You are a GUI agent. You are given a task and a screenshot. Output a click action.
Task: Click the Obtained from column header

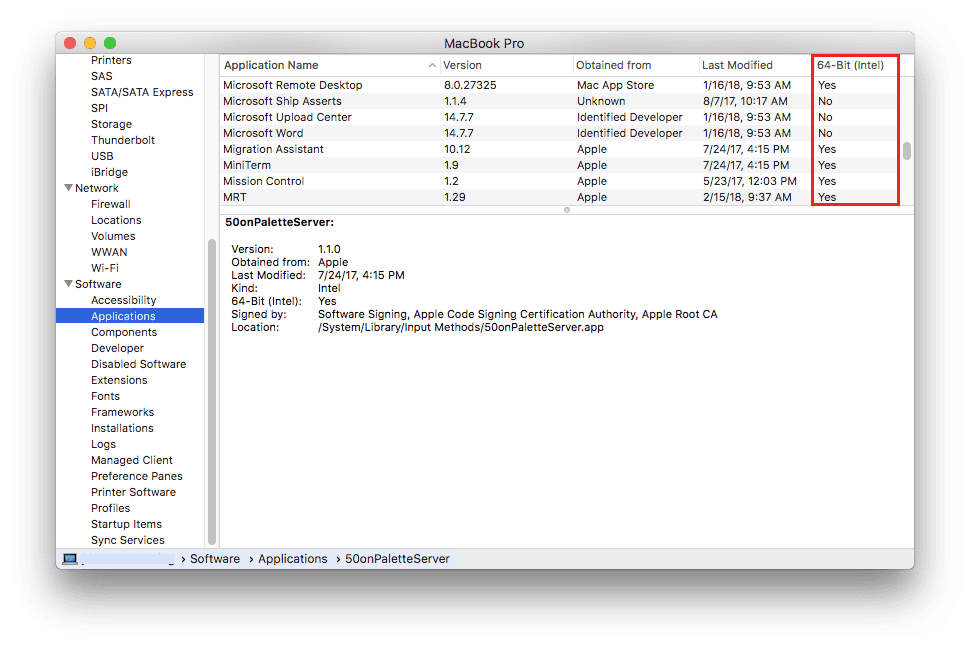[x=613, y=65]
